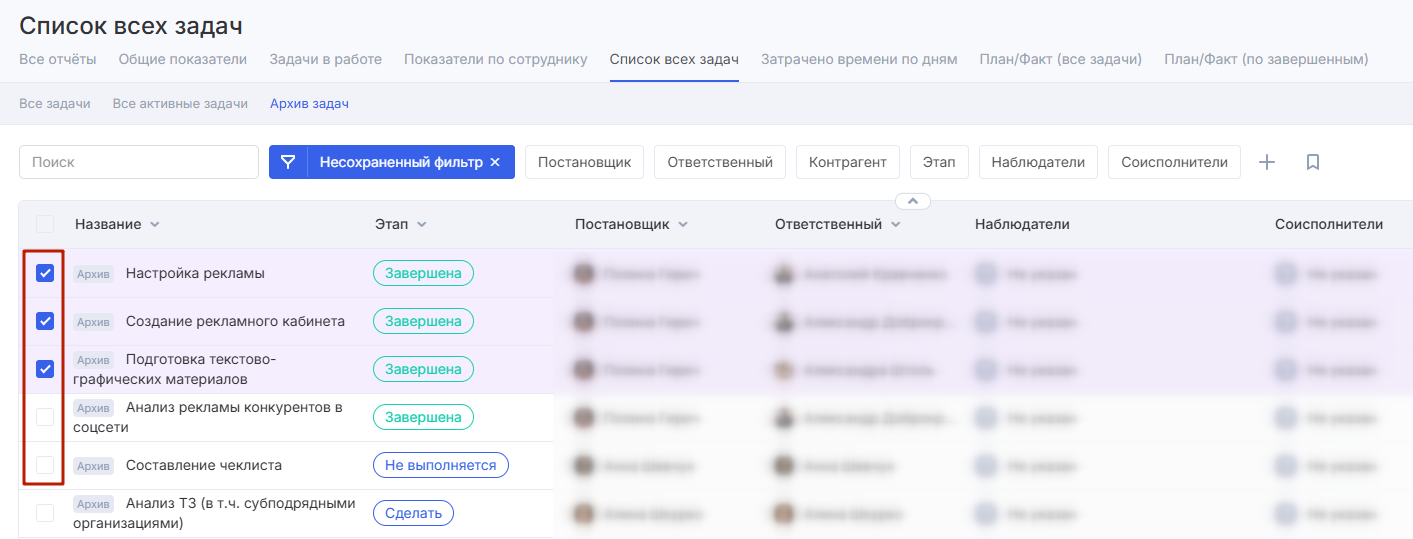Click Не выполняется stage badge
This screenshot has height=539, width=1413.
[441, 465]
